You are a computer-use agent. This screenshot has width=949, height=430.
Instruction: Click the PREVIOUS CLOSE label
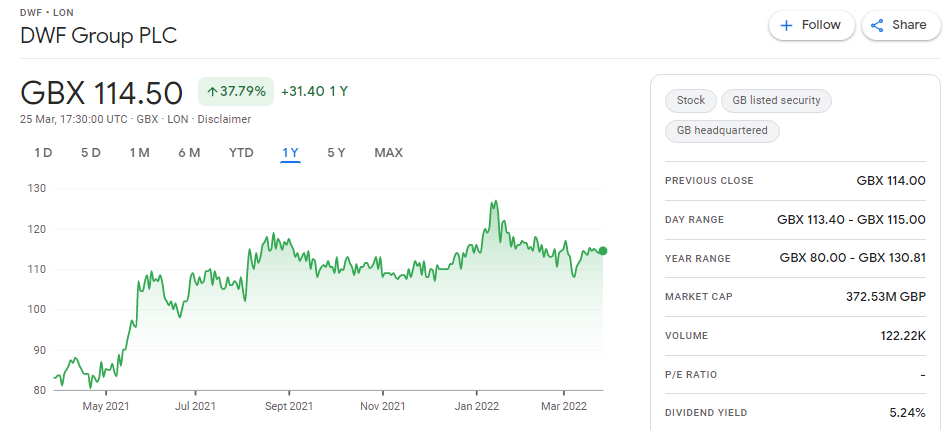(709, 180)
